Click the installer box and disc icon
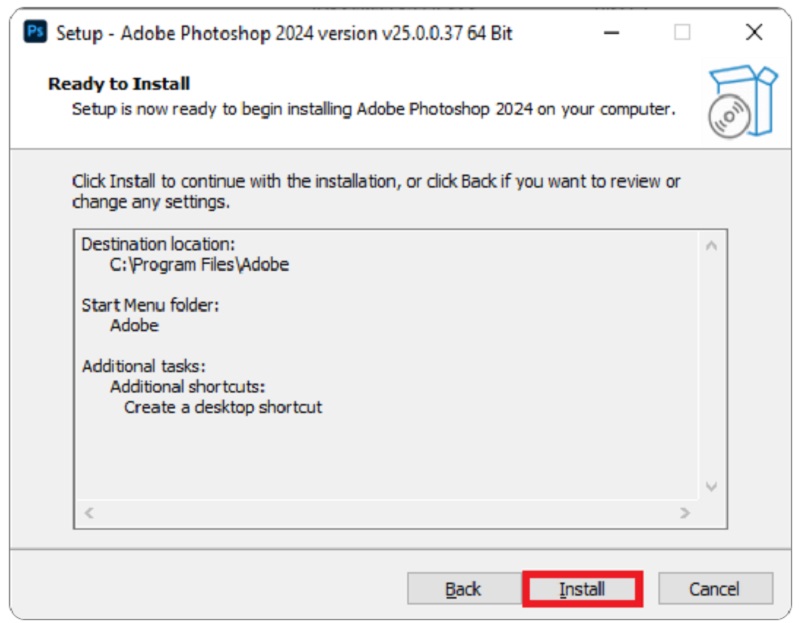The image size is (800, 623). [742, 102]
